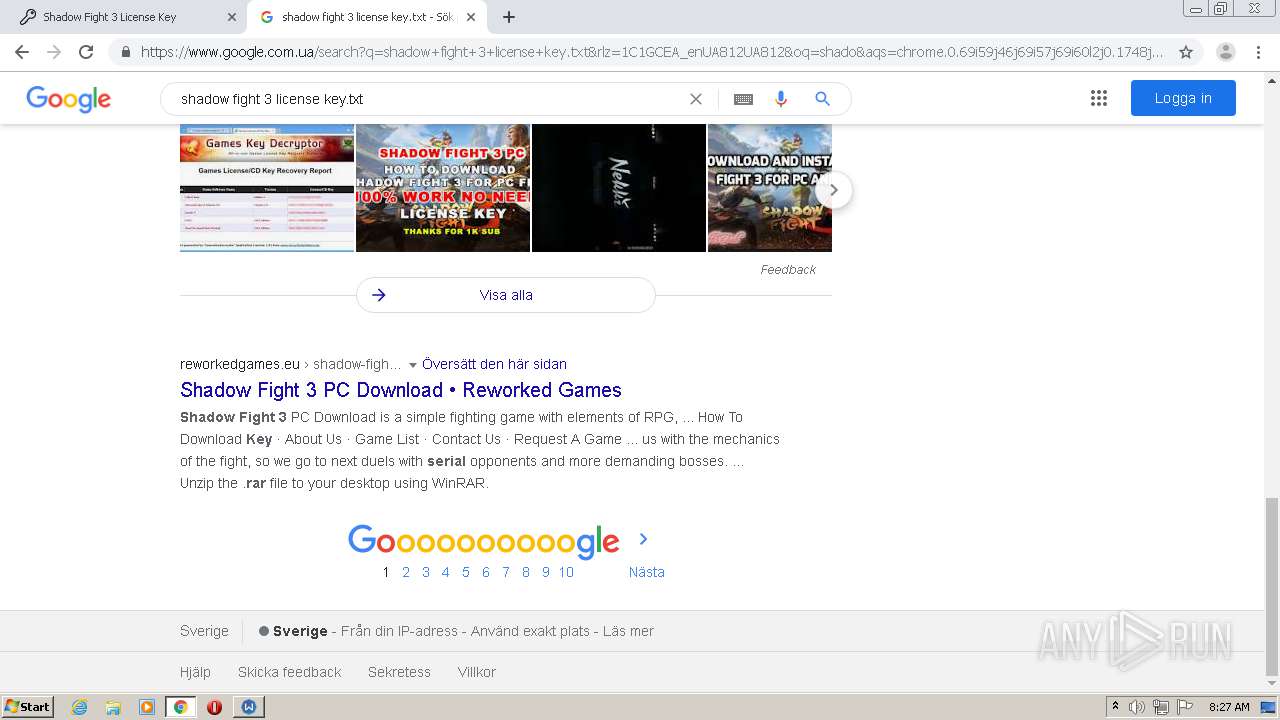Image resolution: width=1280 pixels, height=720 pixels.
Task: Open Shadow Fight 3 PC Download result
Action: pyautogui.click(x=401, y=390)
